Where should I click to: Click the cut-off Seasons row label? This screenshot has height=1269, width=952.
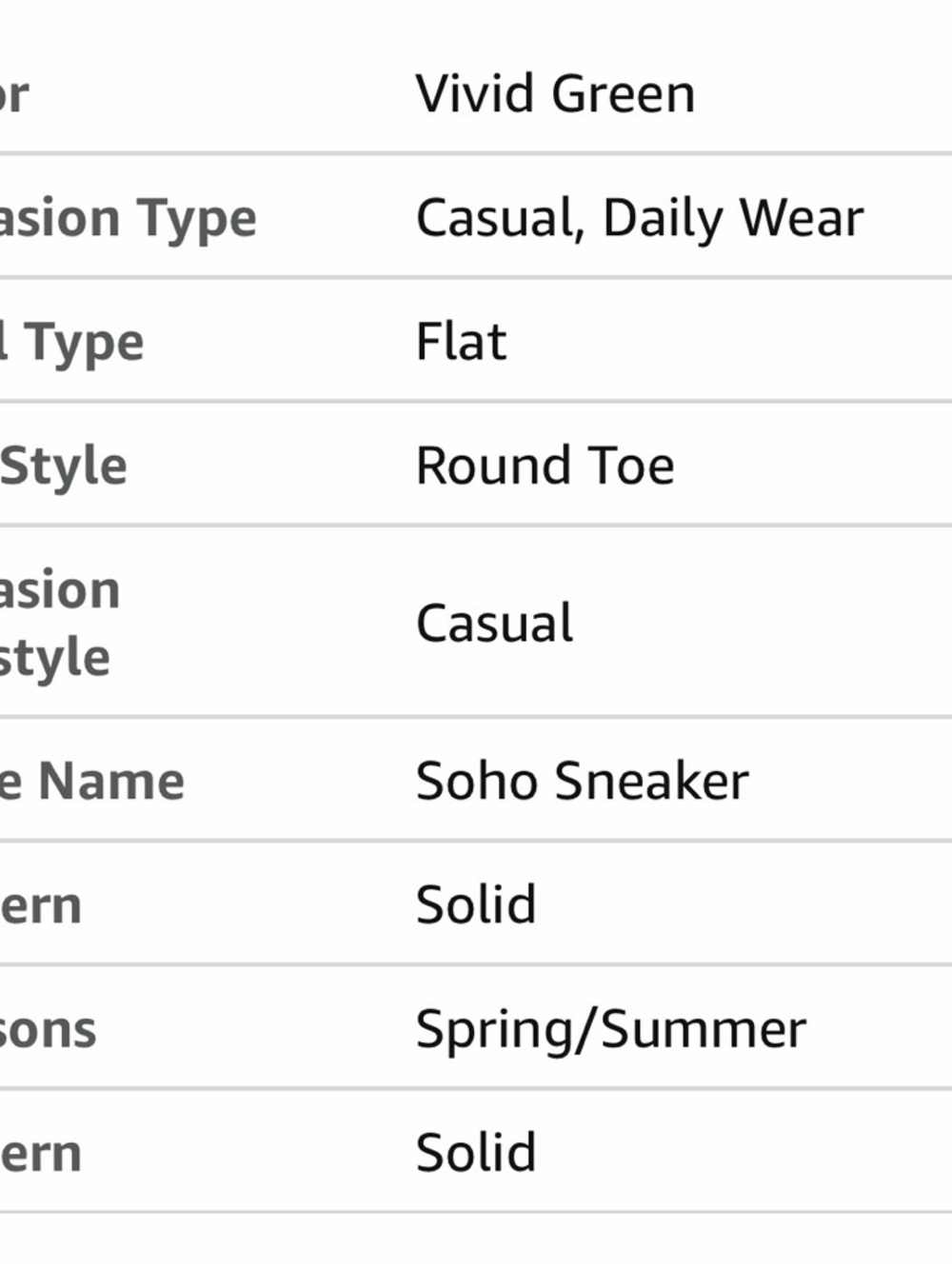point(48,1030)
